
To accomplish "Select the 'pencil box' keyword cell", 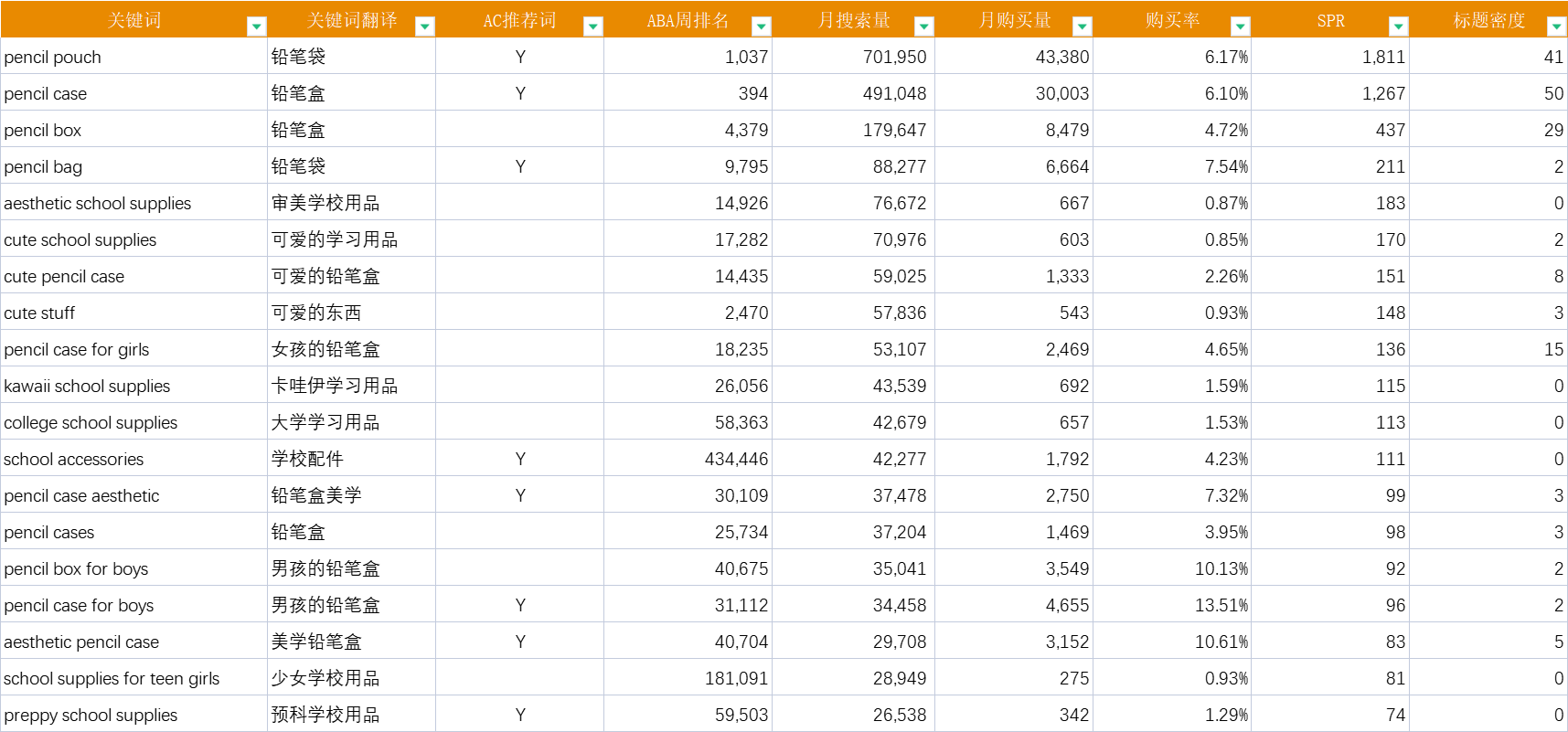I will 134,130.
